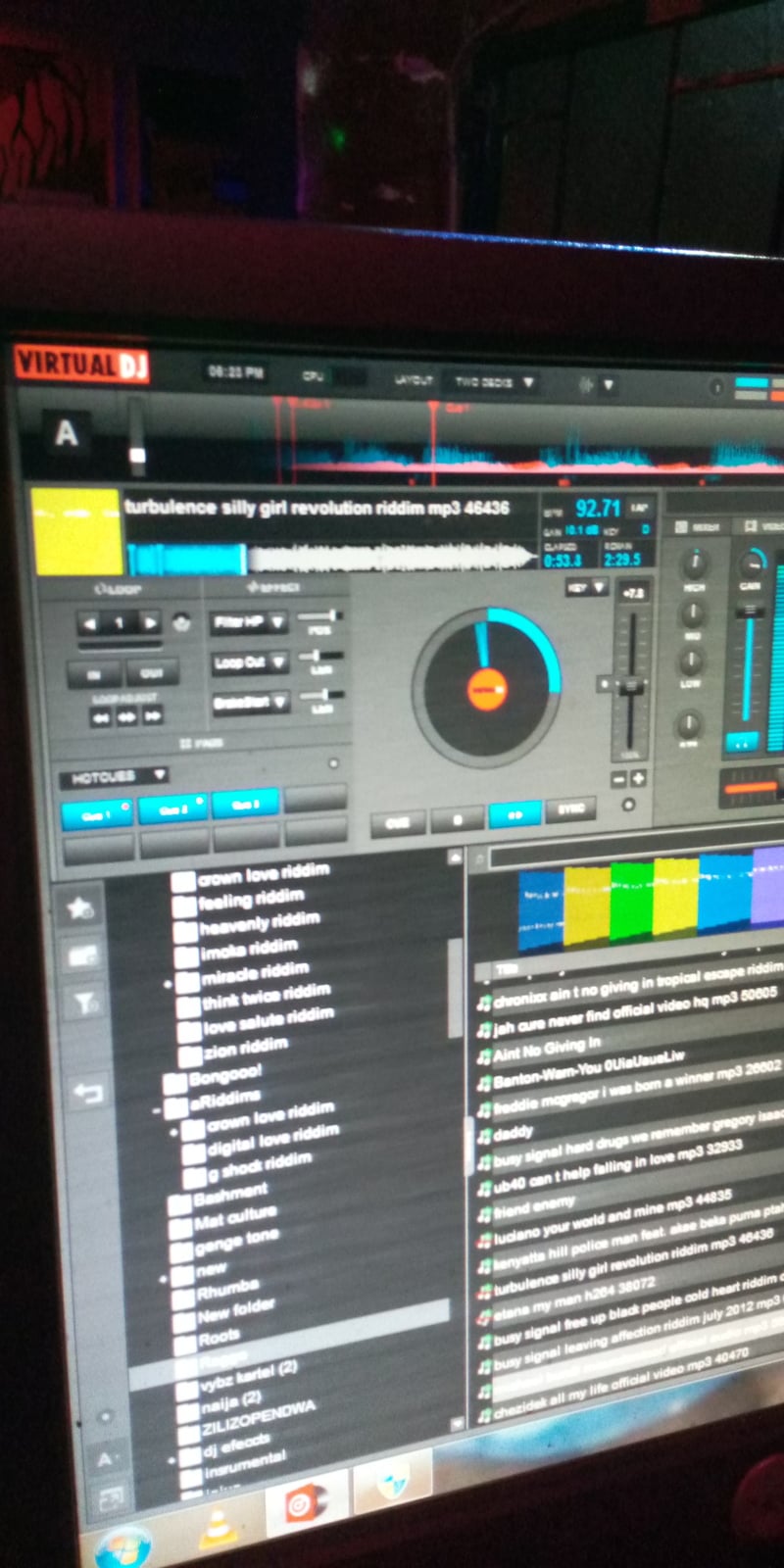The image size is (784, 1568).
Task: Select the Bashment folder
Action: click(x=229, y=1195)
